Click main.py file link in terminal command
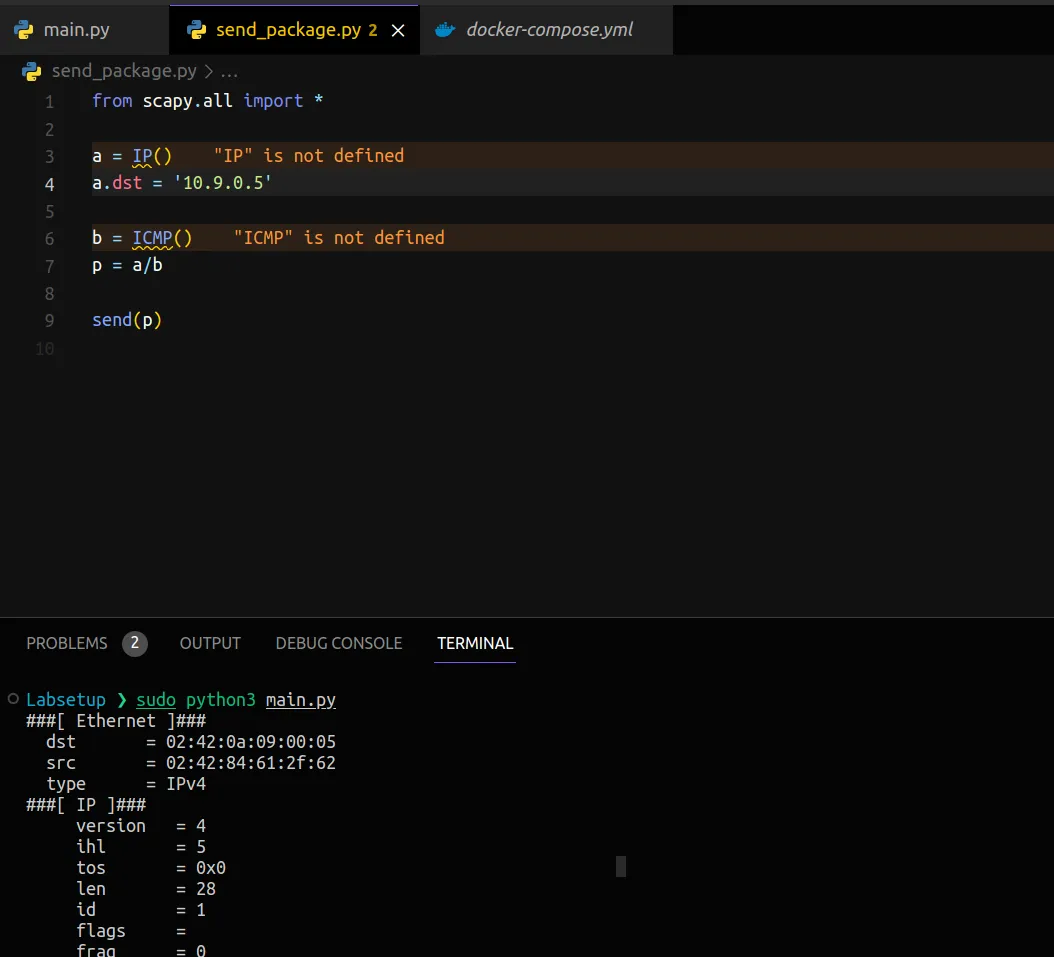The image size is (1054, 957). 300,700
